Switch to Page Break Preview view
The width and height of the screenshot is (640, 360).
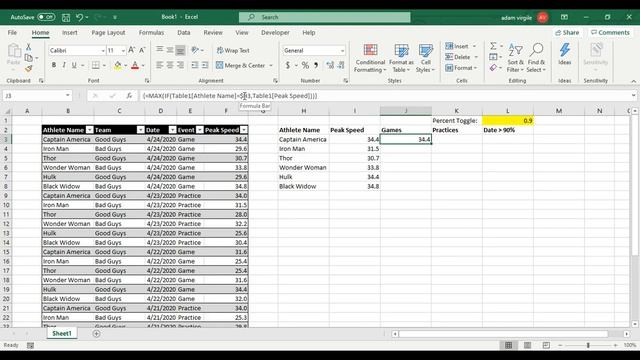546,345
